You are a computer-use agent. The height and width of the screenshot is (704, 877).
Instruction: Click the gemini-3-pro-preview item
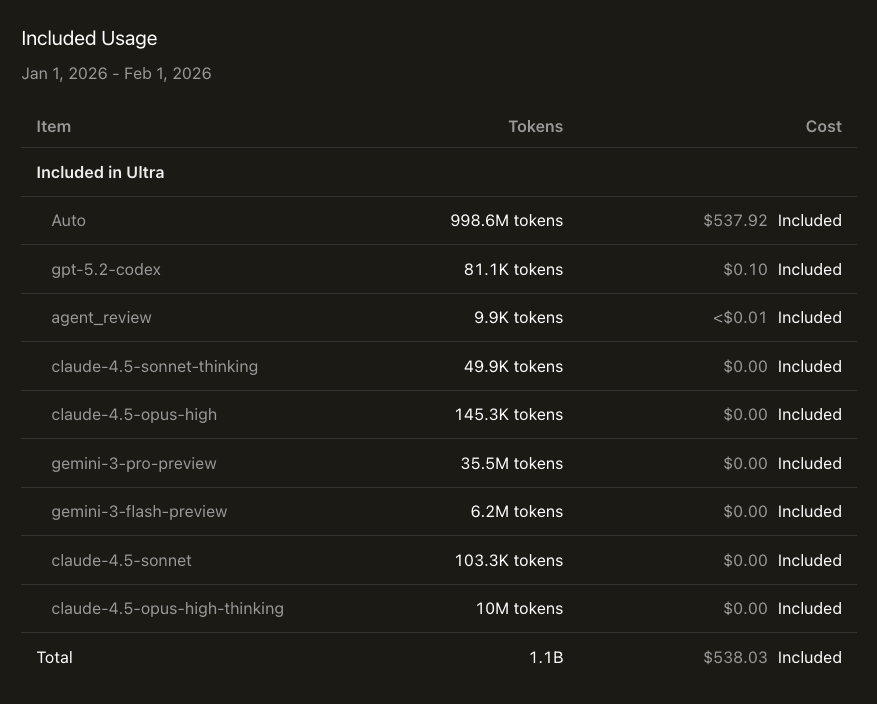134,463
